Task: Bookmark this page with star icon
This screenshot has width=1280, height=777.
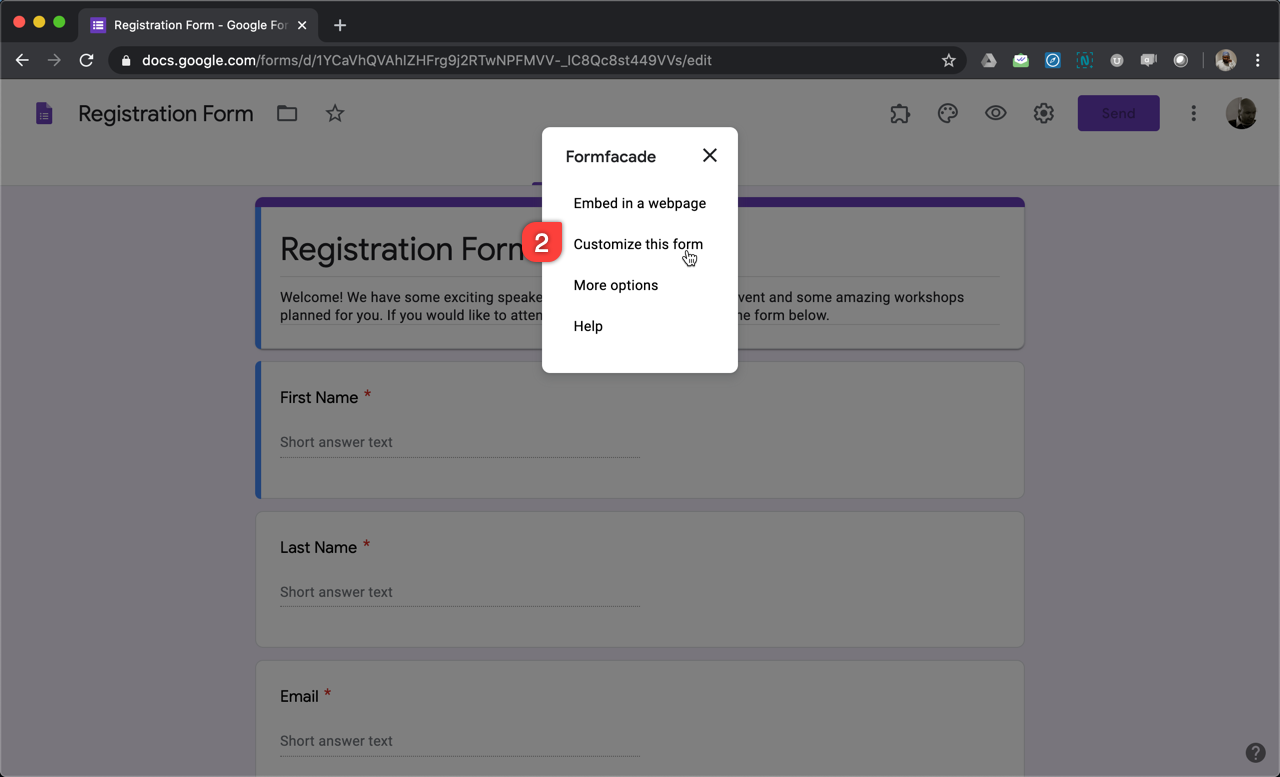Action: (949, 60)
